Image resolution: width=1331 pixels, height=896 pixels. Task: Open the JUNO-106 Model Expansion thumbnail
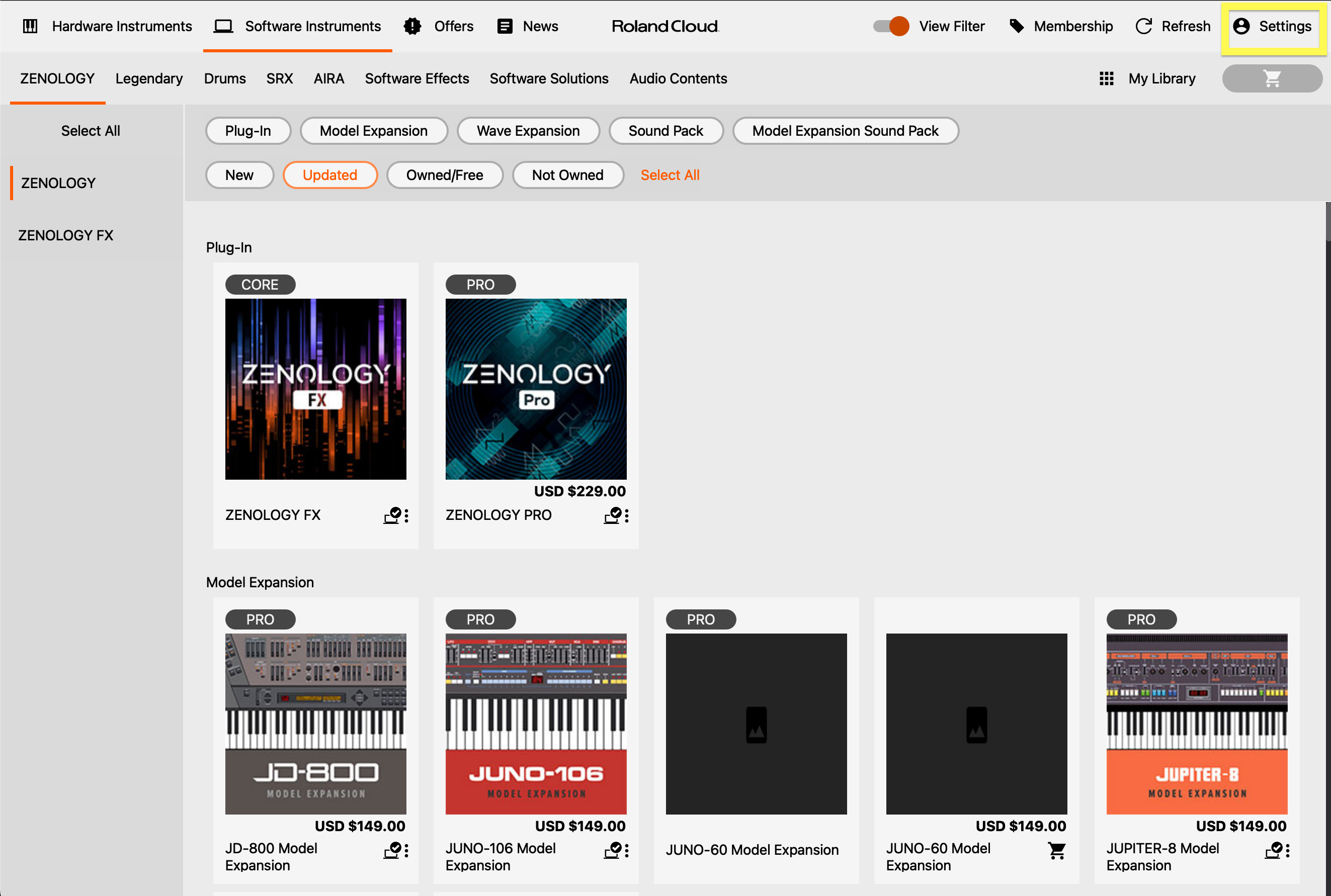tap(536, 724)
